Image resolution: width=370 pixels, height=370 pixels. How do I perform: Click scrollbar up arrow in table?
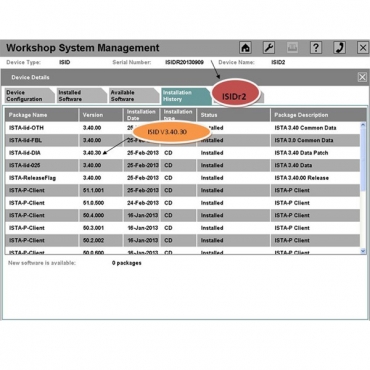click(x=363, y=125)
